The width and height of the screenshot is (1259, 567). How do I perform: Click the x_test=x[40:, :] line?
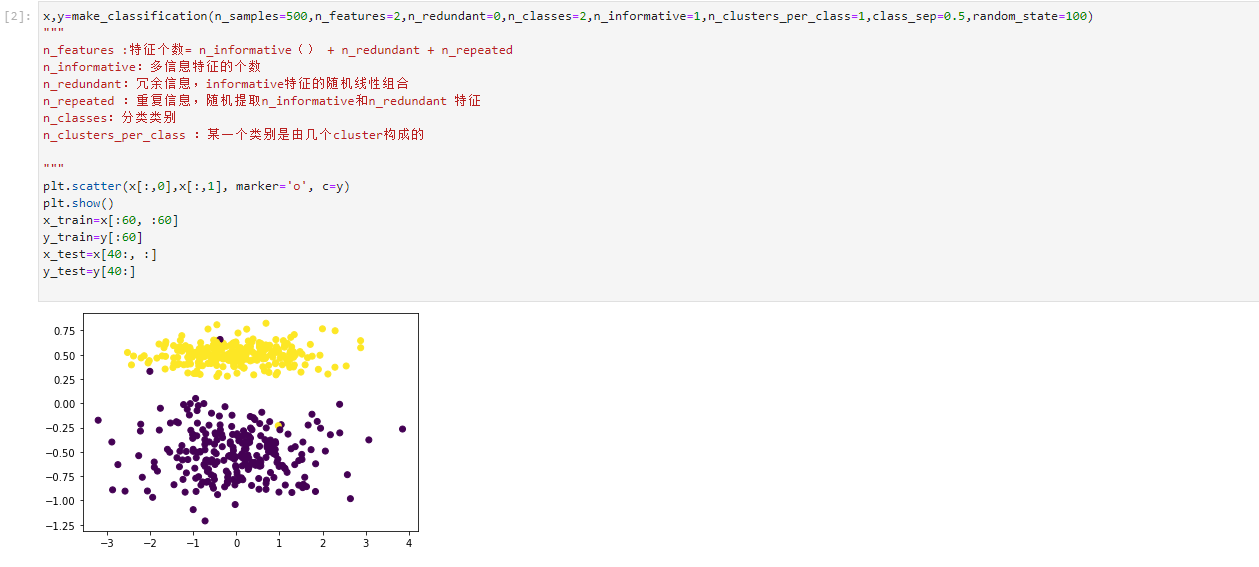click(100, 254)
